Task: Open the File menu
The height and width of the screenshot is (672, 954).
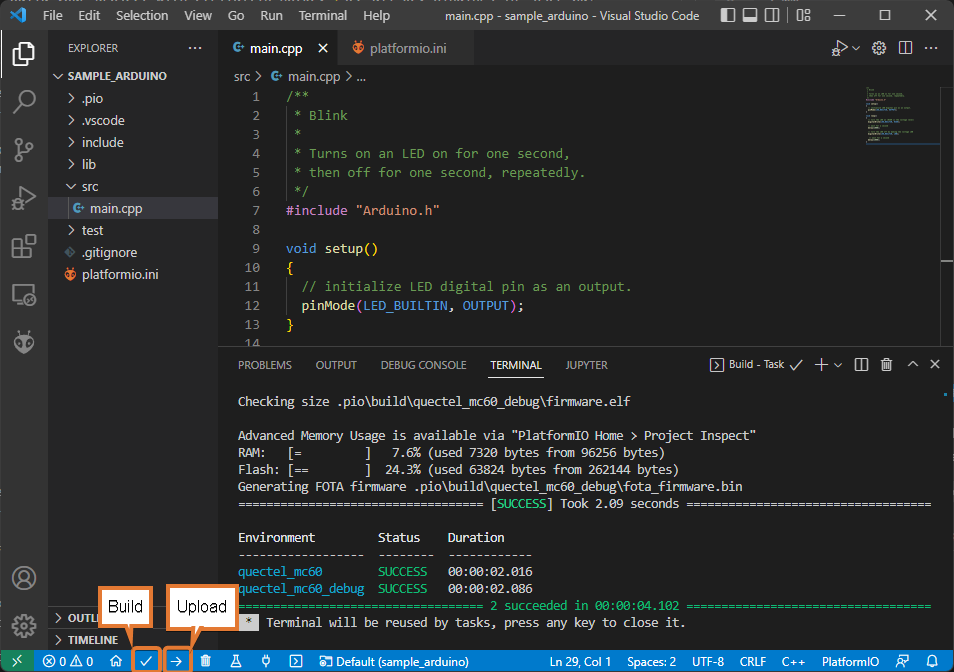Action: [52, 15]
